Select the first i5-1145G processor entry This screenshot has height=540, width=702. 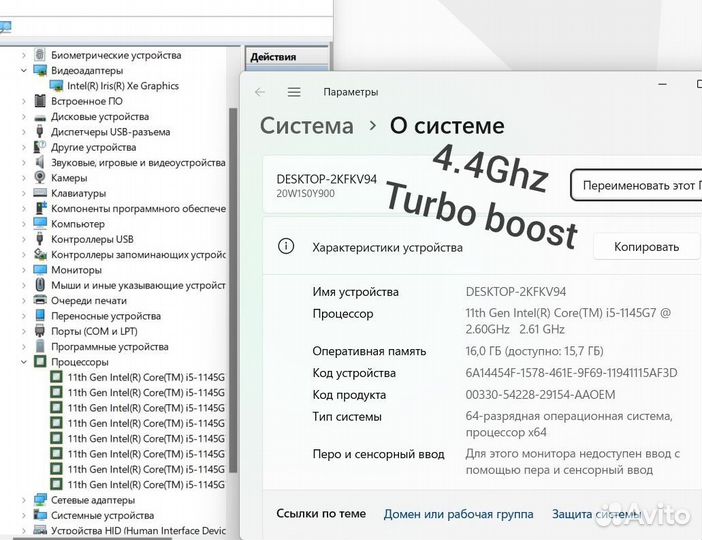(146, 377)
